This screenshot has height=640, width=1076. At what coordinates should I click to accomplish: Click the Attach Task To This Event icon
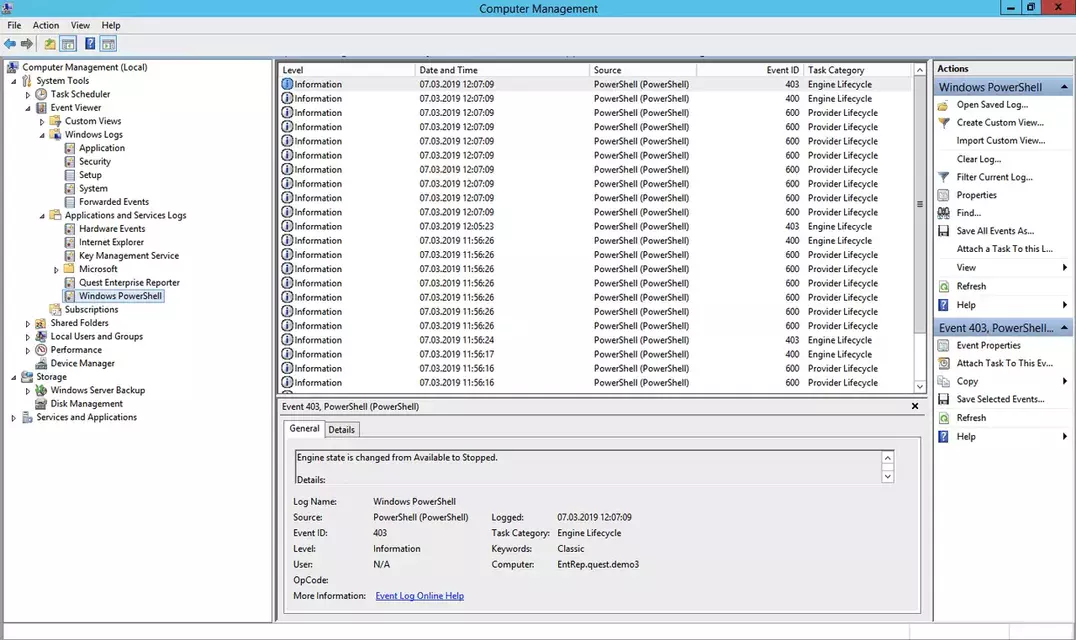(x=944, y=364)
